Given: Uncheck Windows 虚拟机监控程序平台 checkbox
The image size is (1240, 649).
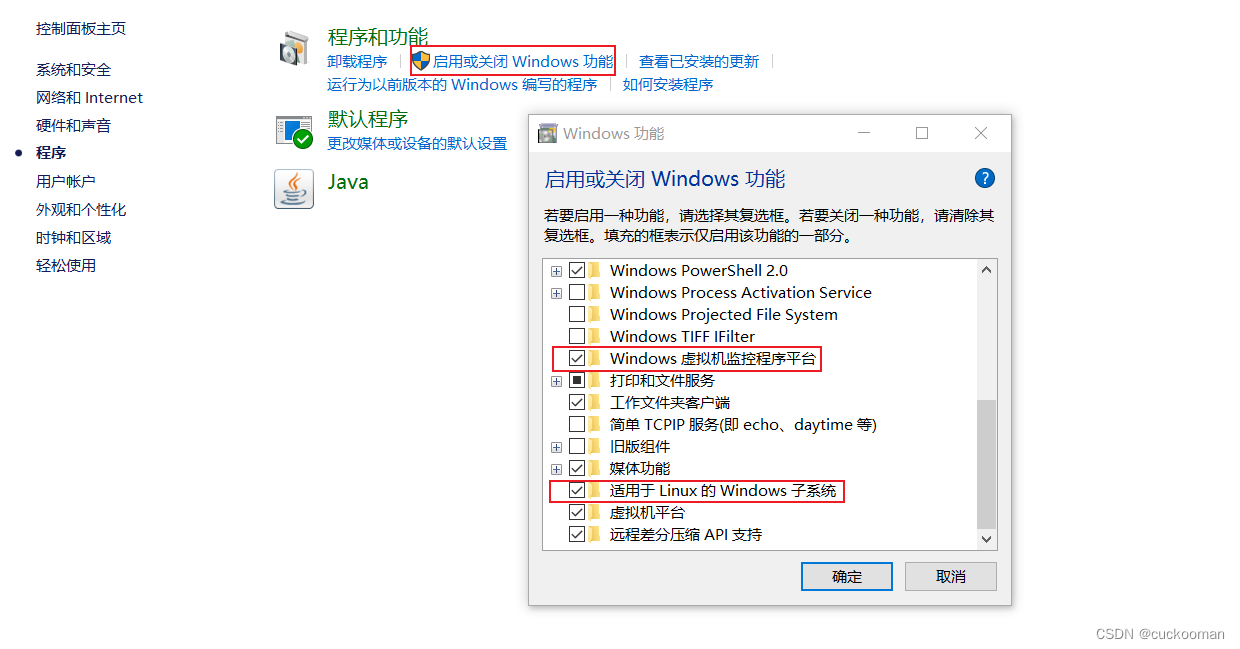Looking at the screenshot, I should pyautogui.click(x=577, y=358).
